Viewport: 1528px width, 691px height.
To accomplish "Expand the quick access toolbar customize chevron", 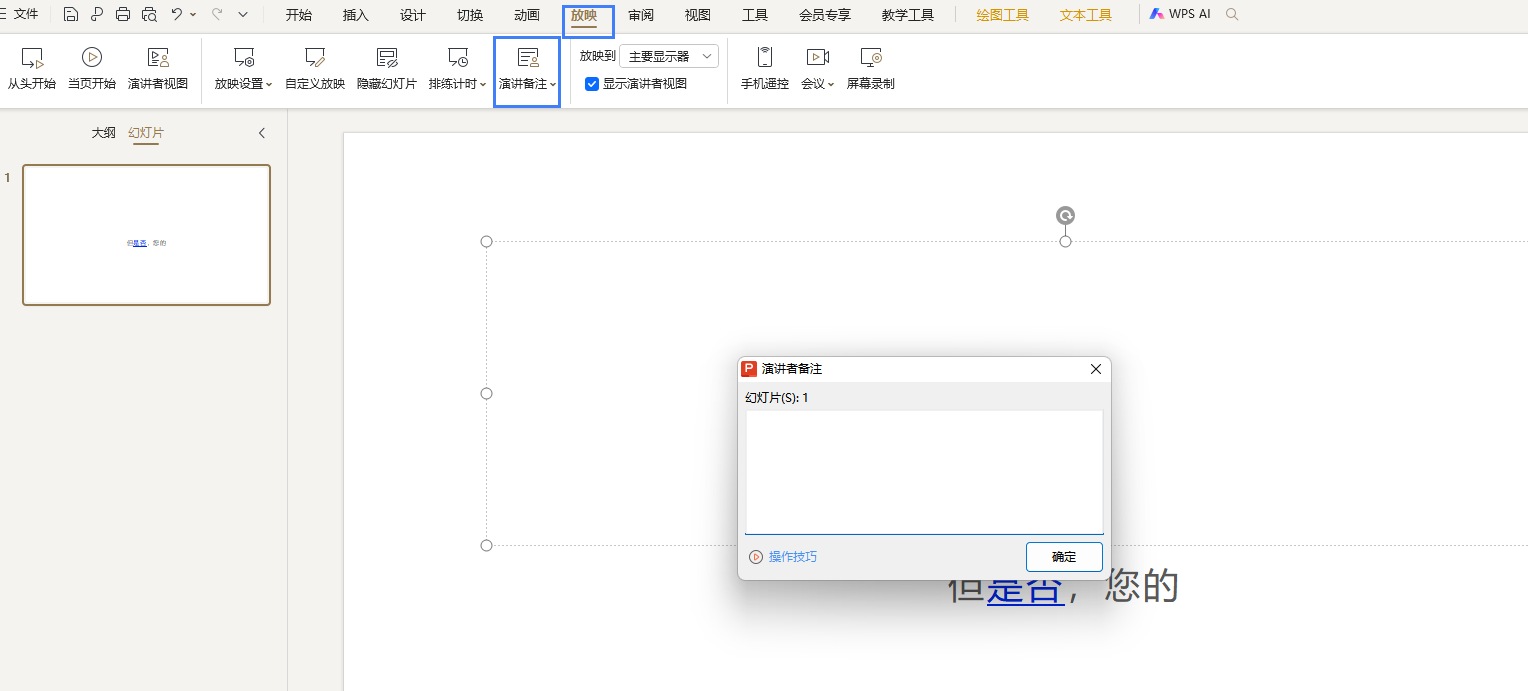I will point(243,15).
